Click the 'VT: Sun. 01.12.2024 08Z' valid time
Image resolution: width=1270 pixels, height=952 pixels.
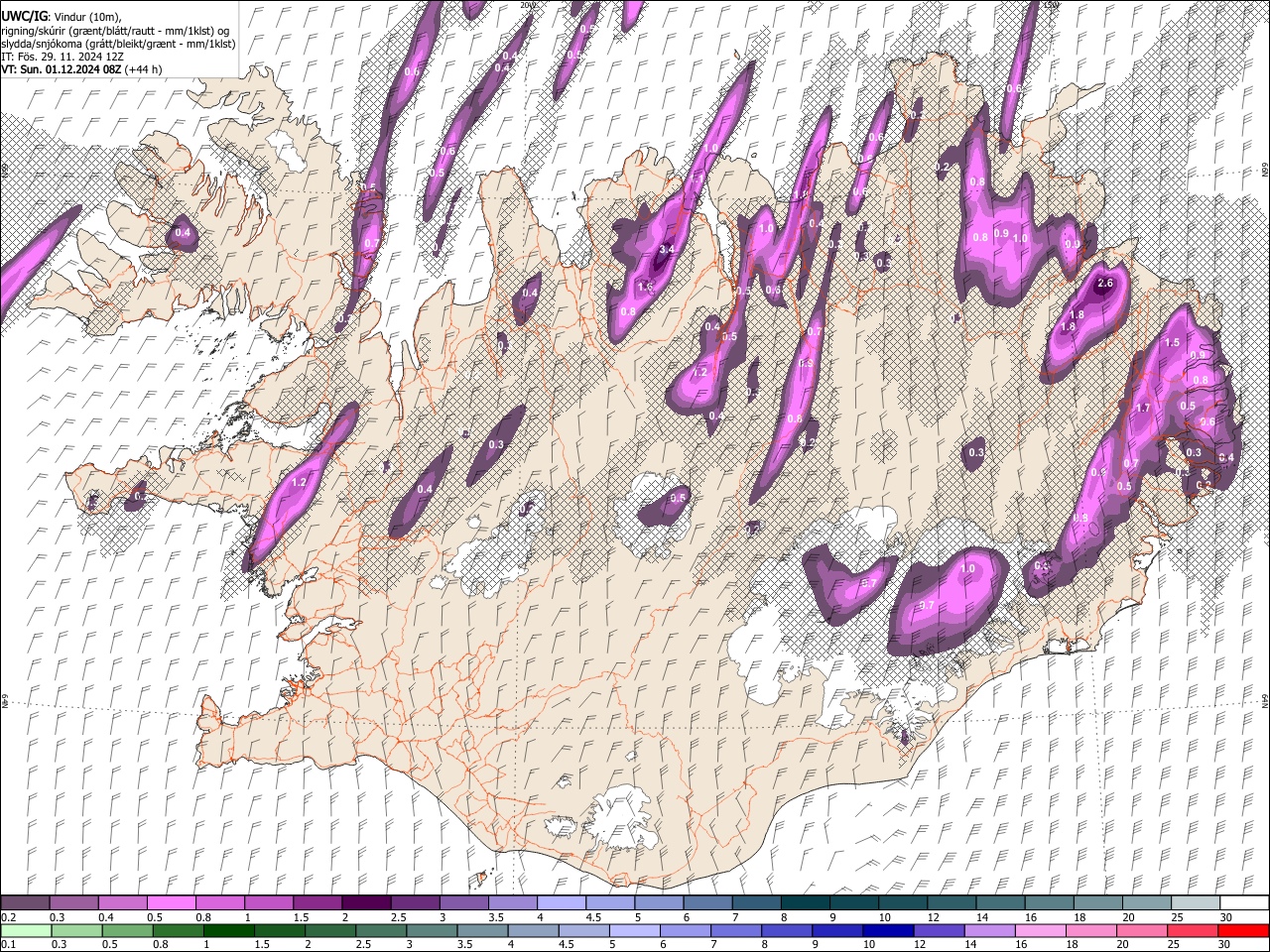62,69
